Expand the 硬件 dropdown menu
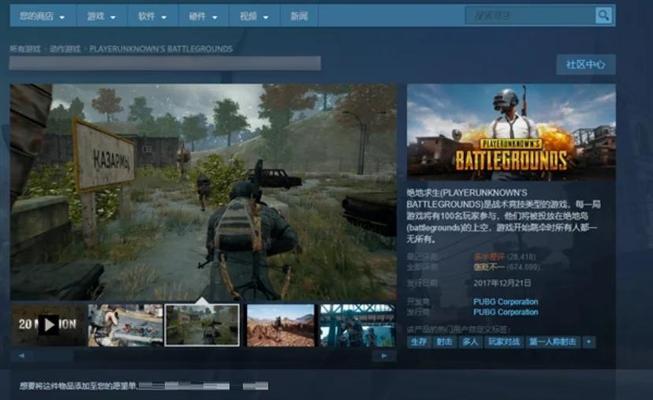This screenshot has height=400, width=653. 203,16
